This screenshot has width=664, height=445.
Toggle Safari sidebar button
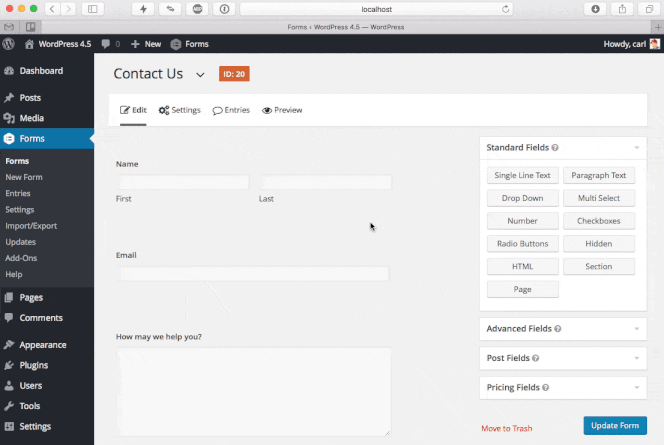click(93, 9)
